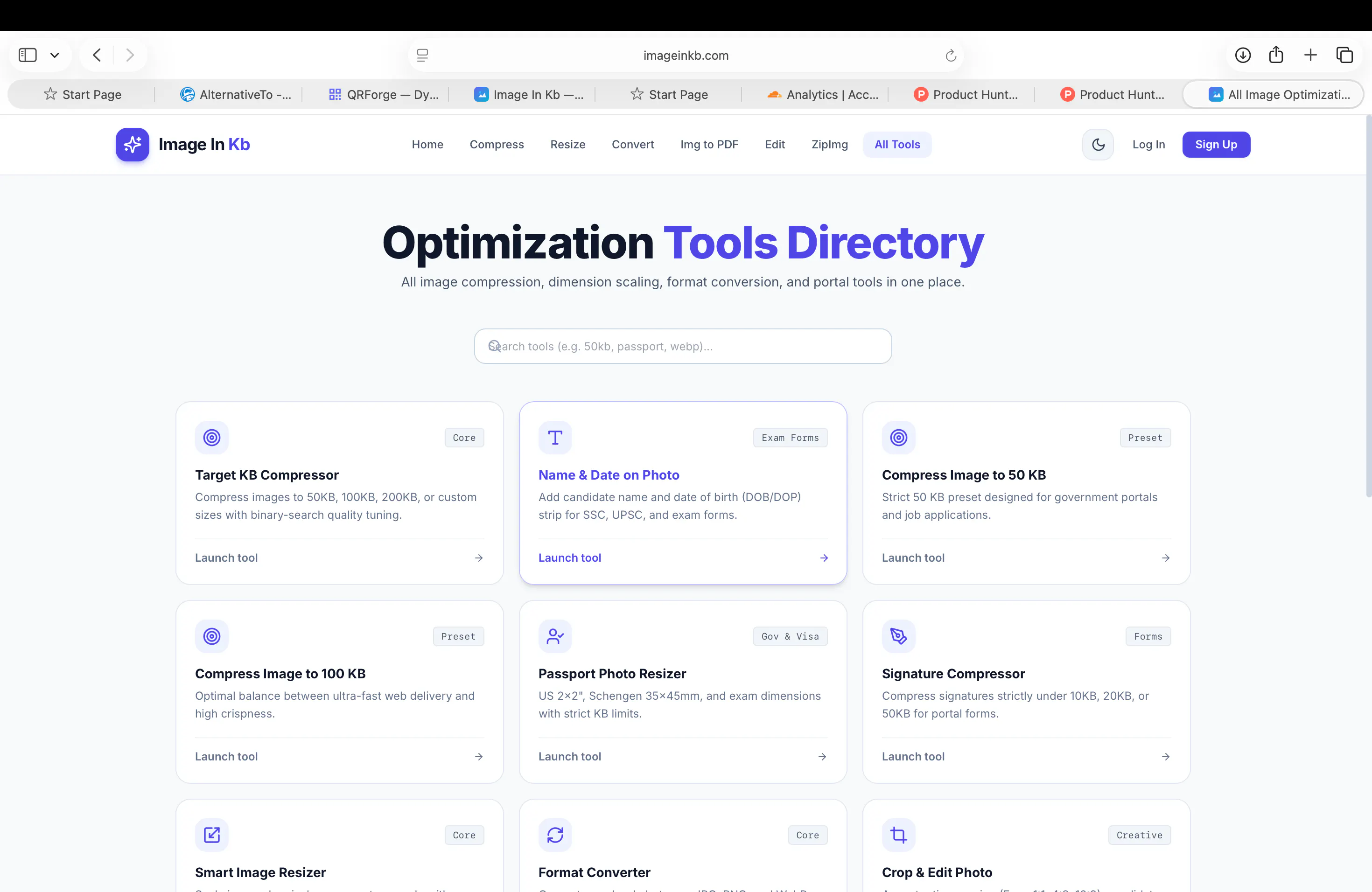Click the Name & Date on Photo text icon
This screenshot has height=892, width=1372.
(555, 438)
